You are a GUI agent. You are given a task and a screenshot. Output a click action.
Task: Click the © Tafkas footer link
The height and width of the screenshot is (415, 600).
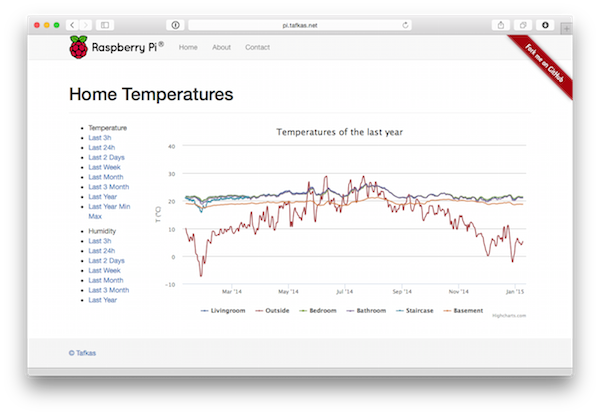click(x=82, y=353)
